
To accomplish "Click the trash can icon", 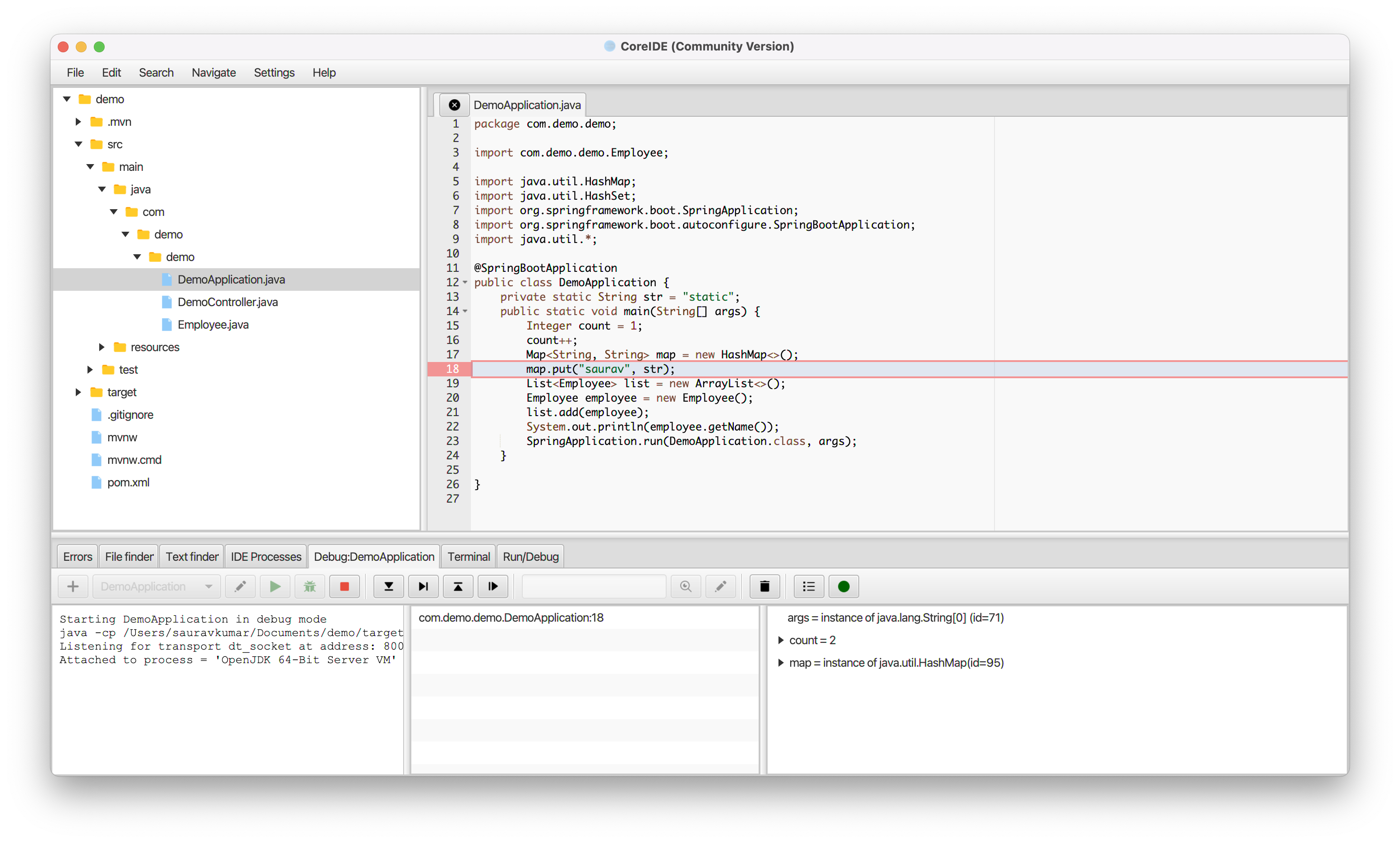I will coord(764,586).
